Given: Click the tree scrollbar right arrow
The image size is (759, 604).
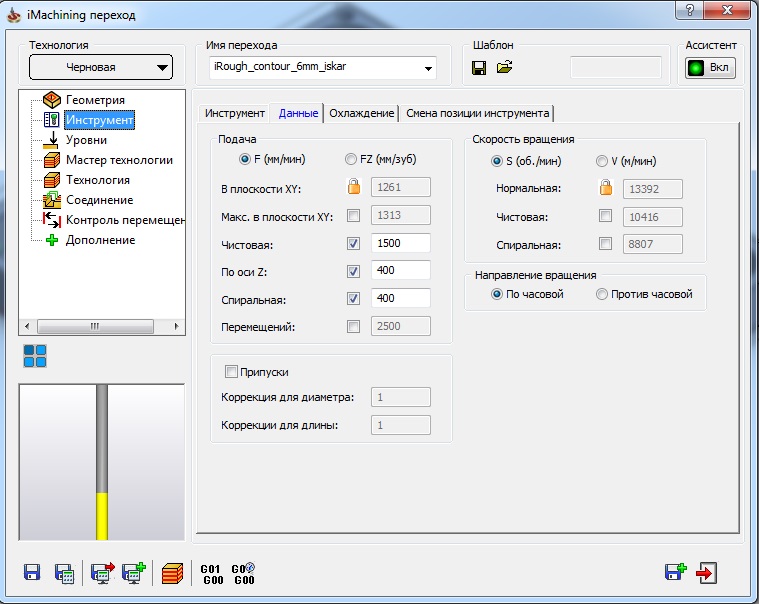Looking at the screenshot, I should pyautogui.click(x=176, y=326).
